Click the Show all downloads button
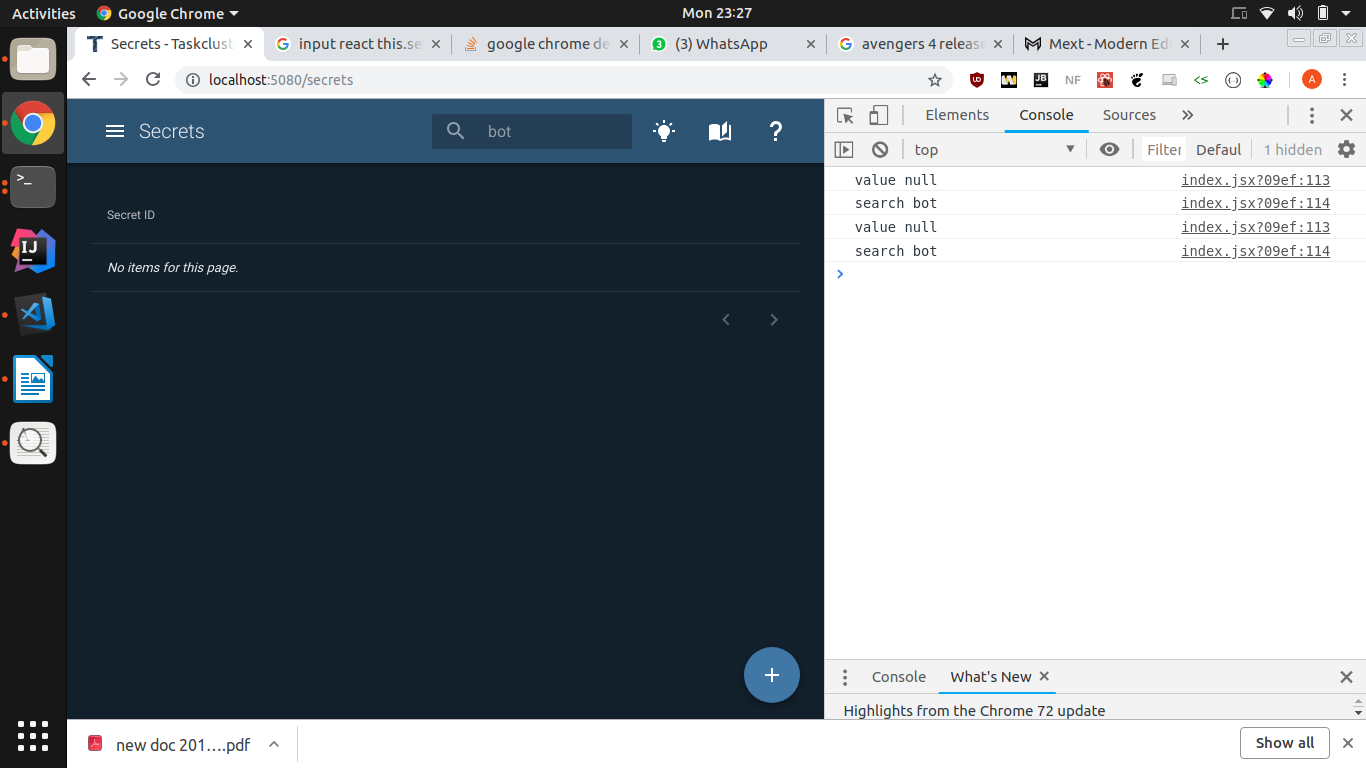Viewport: 1366px width, 768px height. 1284,743
